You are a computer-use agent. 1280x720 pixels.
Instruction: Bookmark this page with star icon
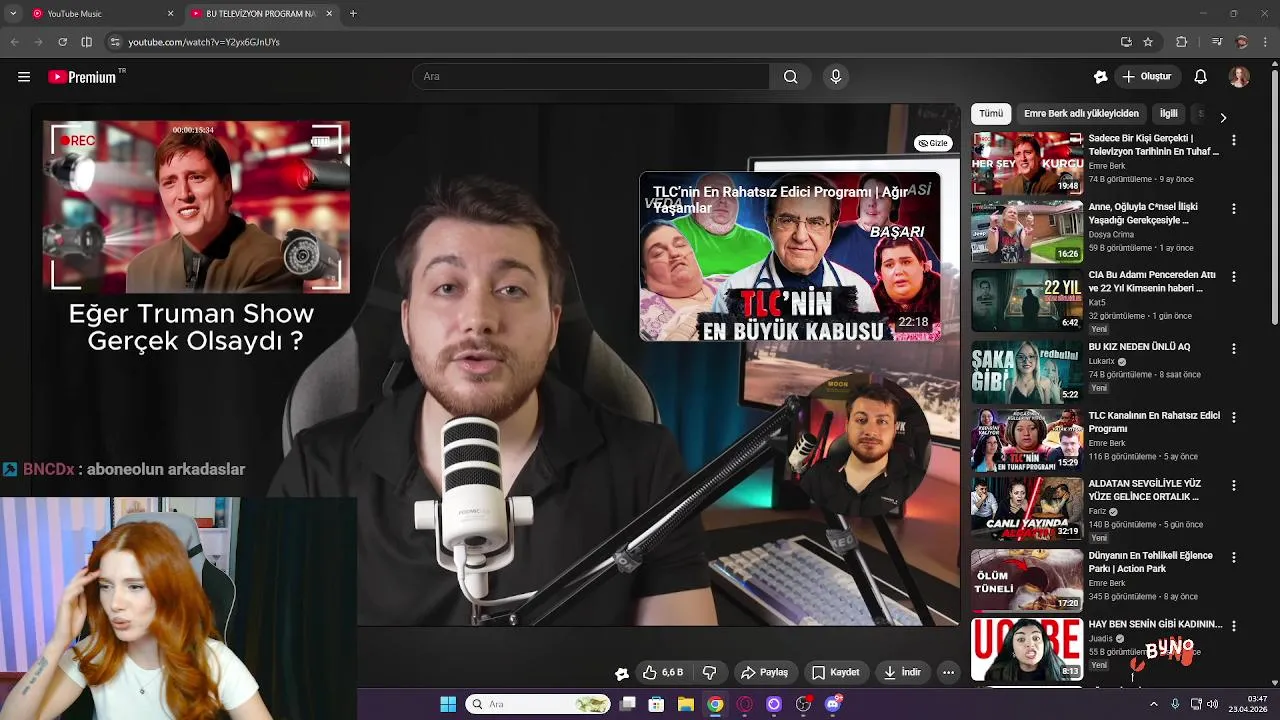[1148, 42]
